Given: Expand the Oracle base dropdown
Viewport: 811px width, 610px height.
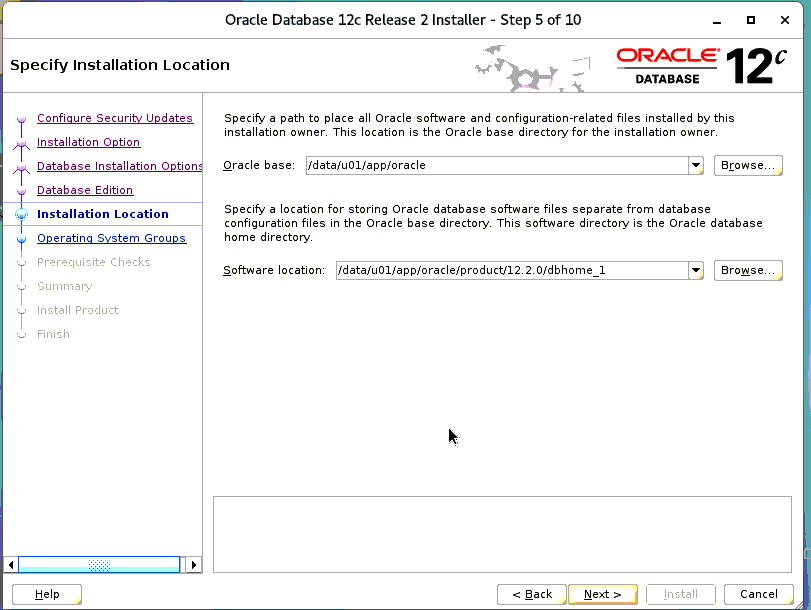Looking at the screenshot, I should [x=696, y=166].
